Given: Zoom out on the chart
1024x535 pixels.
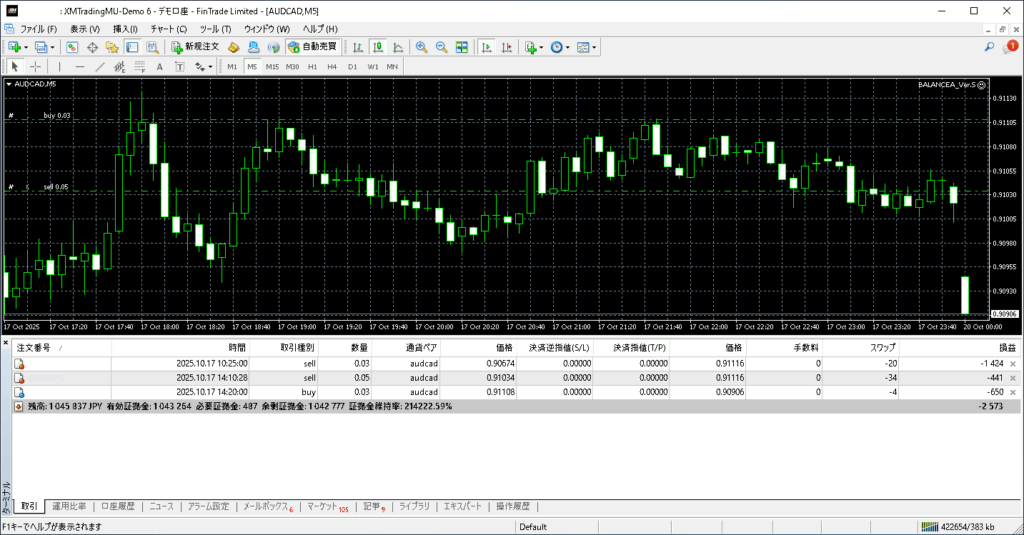Looking at the screenshot, I should [x=441, y=47].
